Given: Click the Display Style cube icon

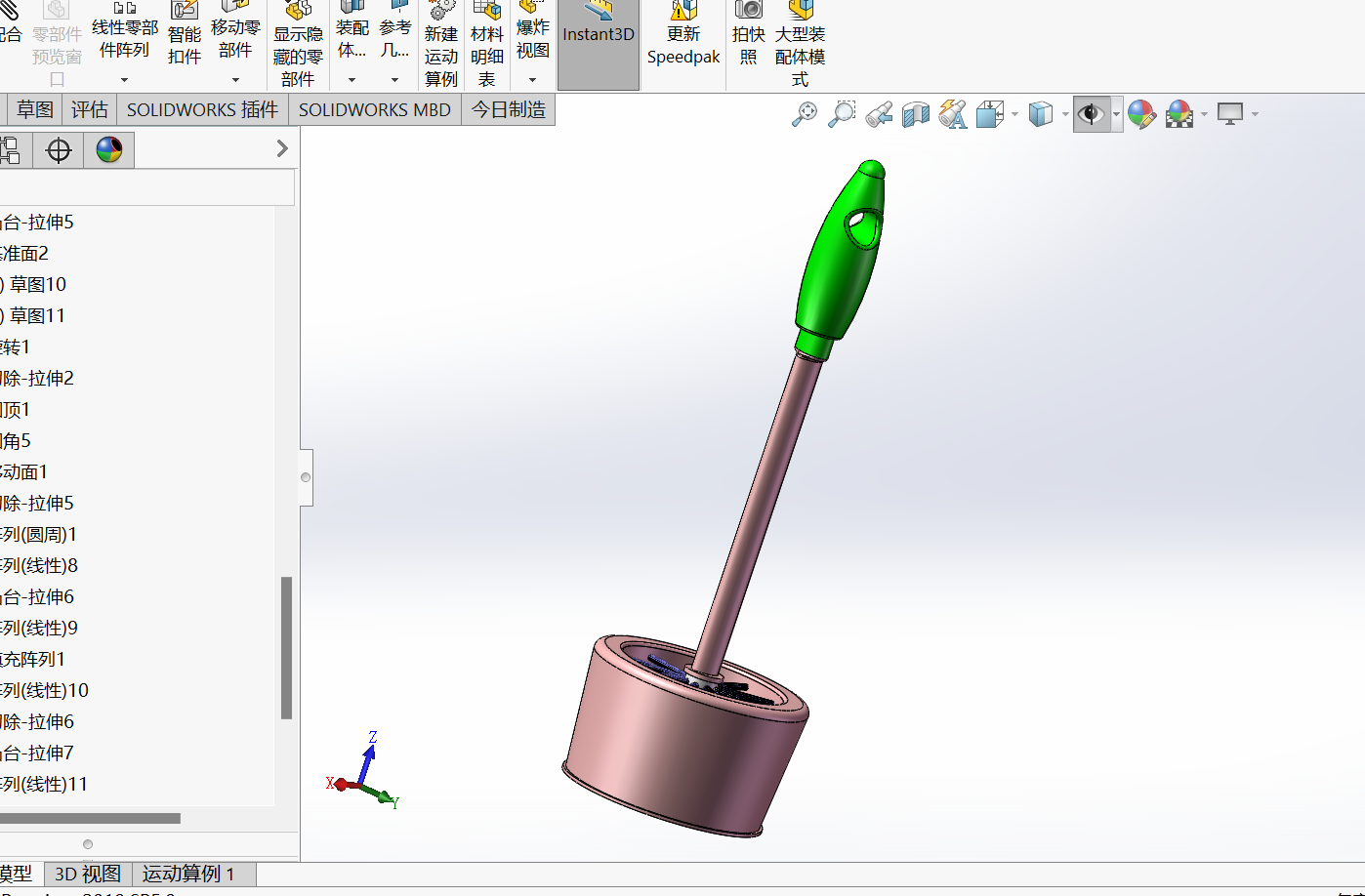Looking at the screenshot, I should pos(1041,114).
